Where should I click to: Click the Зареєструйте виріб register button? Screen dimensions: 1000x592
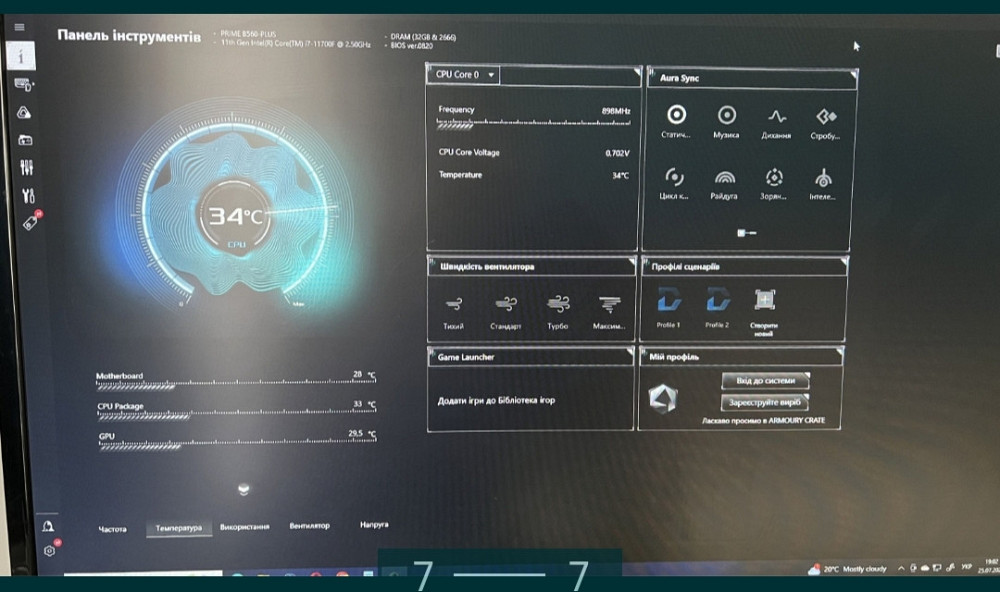click(765, 402)
